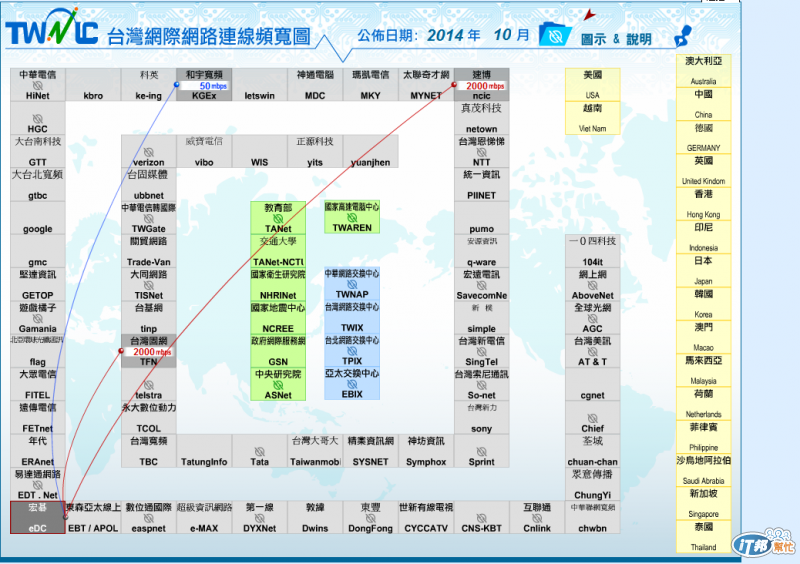
Task: Select the TPIX exchange cell
Action: point(352,350)
